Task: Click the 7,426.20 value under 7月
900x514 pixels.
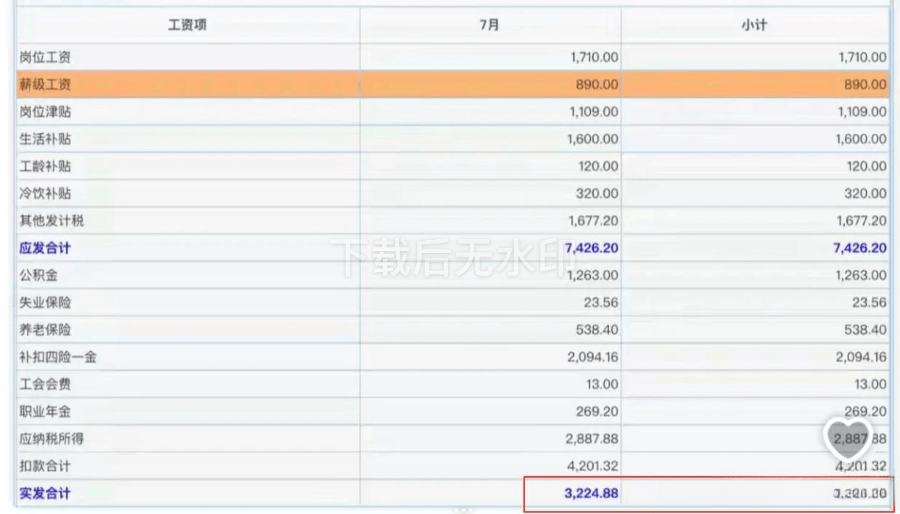Action: coord(591,248)
